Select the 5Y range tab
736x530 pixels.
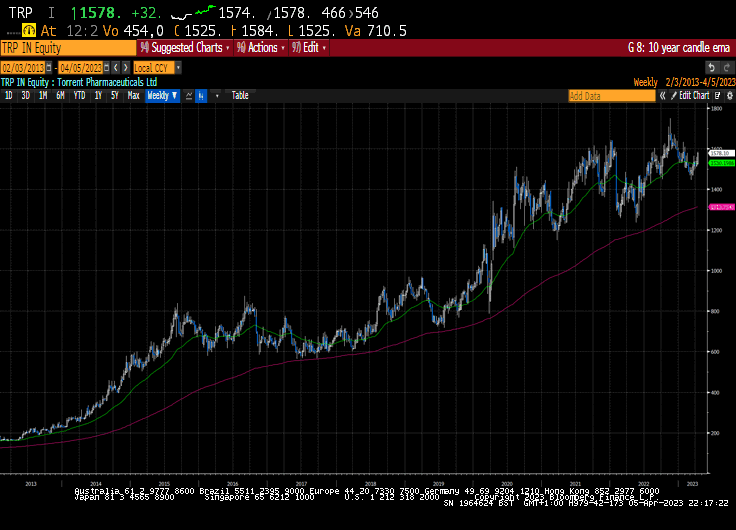coord(115,96)
